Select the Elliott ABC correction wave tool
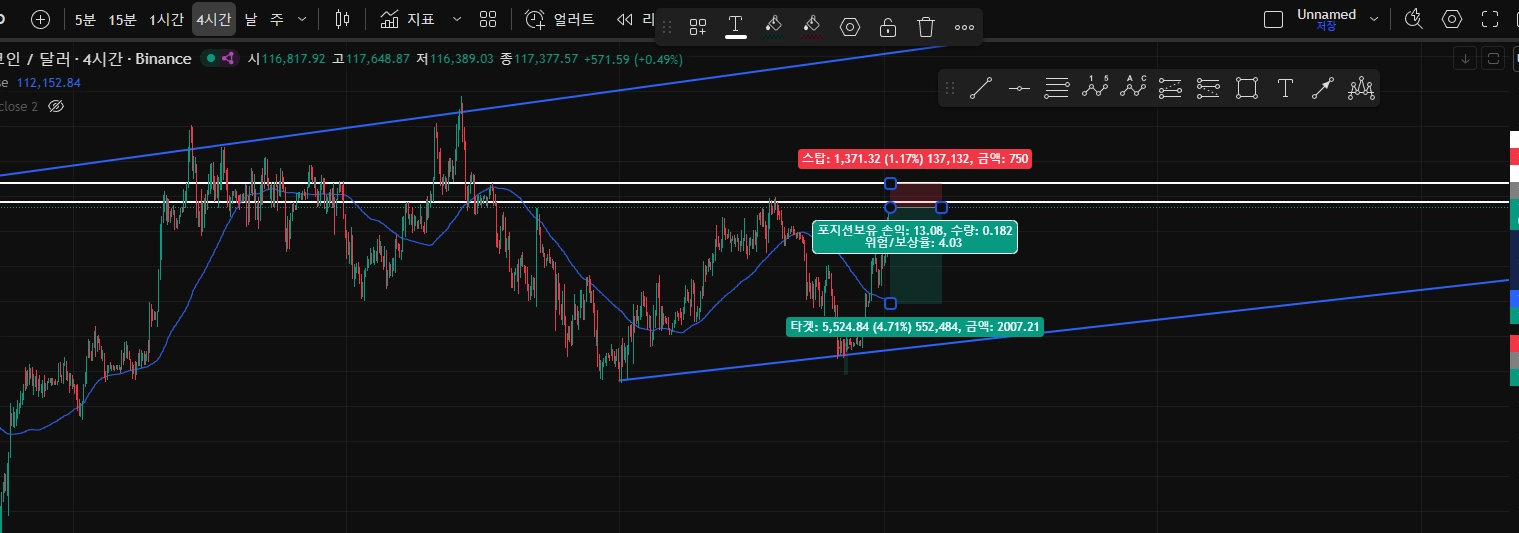Image resolution: width=1519 pixels, height=533 pixels. (x=1133, y=88)
